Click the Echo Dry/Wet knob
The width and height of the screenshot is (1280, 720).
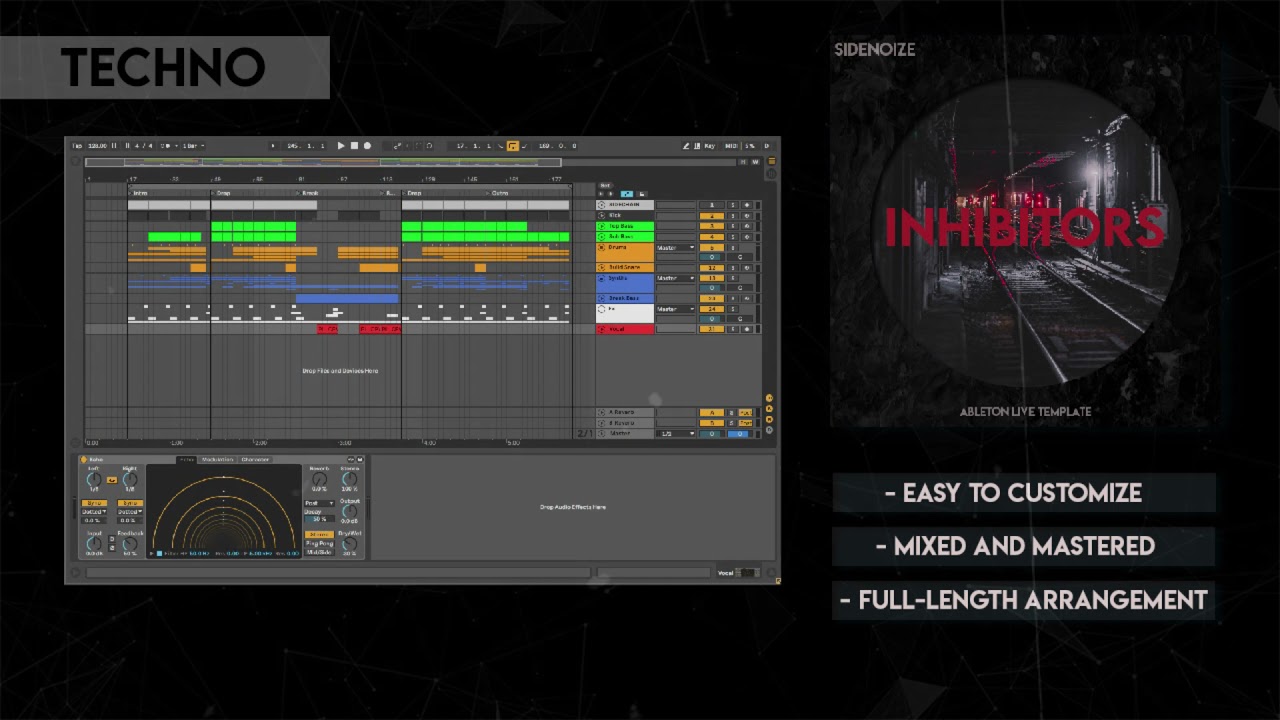pos(349,544)
